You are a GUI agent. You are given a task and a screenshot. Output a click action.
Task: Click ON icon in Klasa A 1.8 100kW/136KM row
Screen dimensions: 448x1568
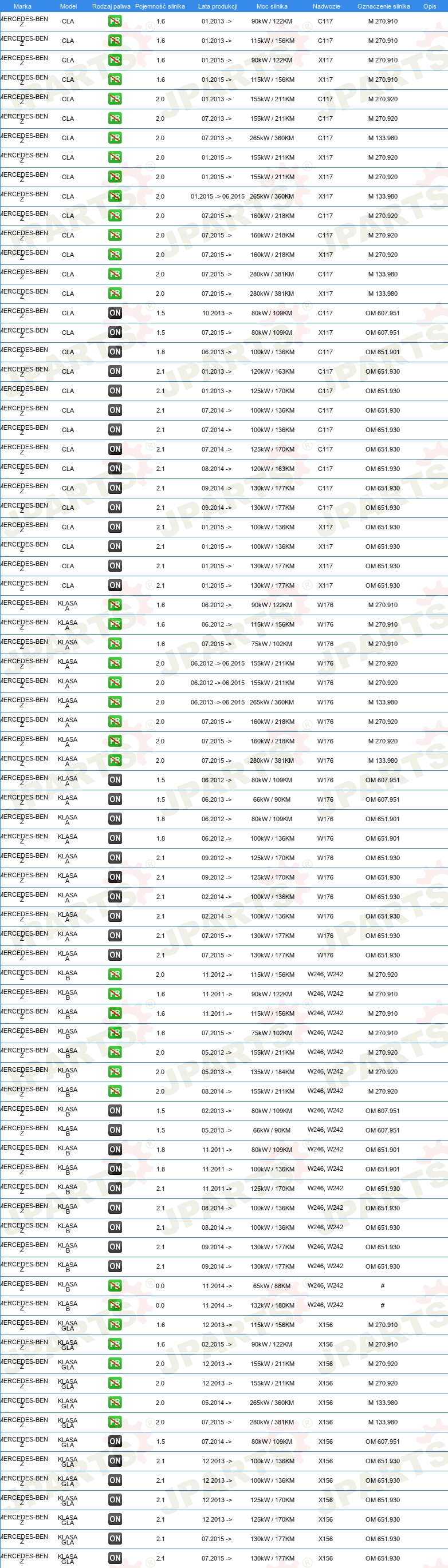[115, 838]
